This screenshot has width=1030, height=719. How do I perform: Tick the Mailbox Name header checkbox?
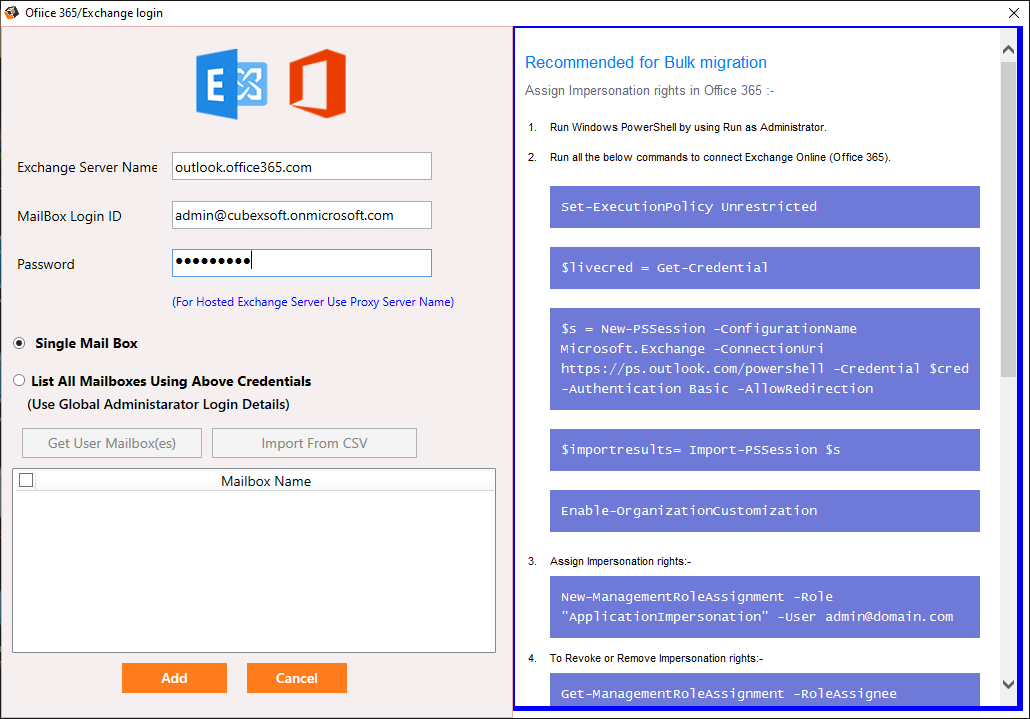point(26,481)
